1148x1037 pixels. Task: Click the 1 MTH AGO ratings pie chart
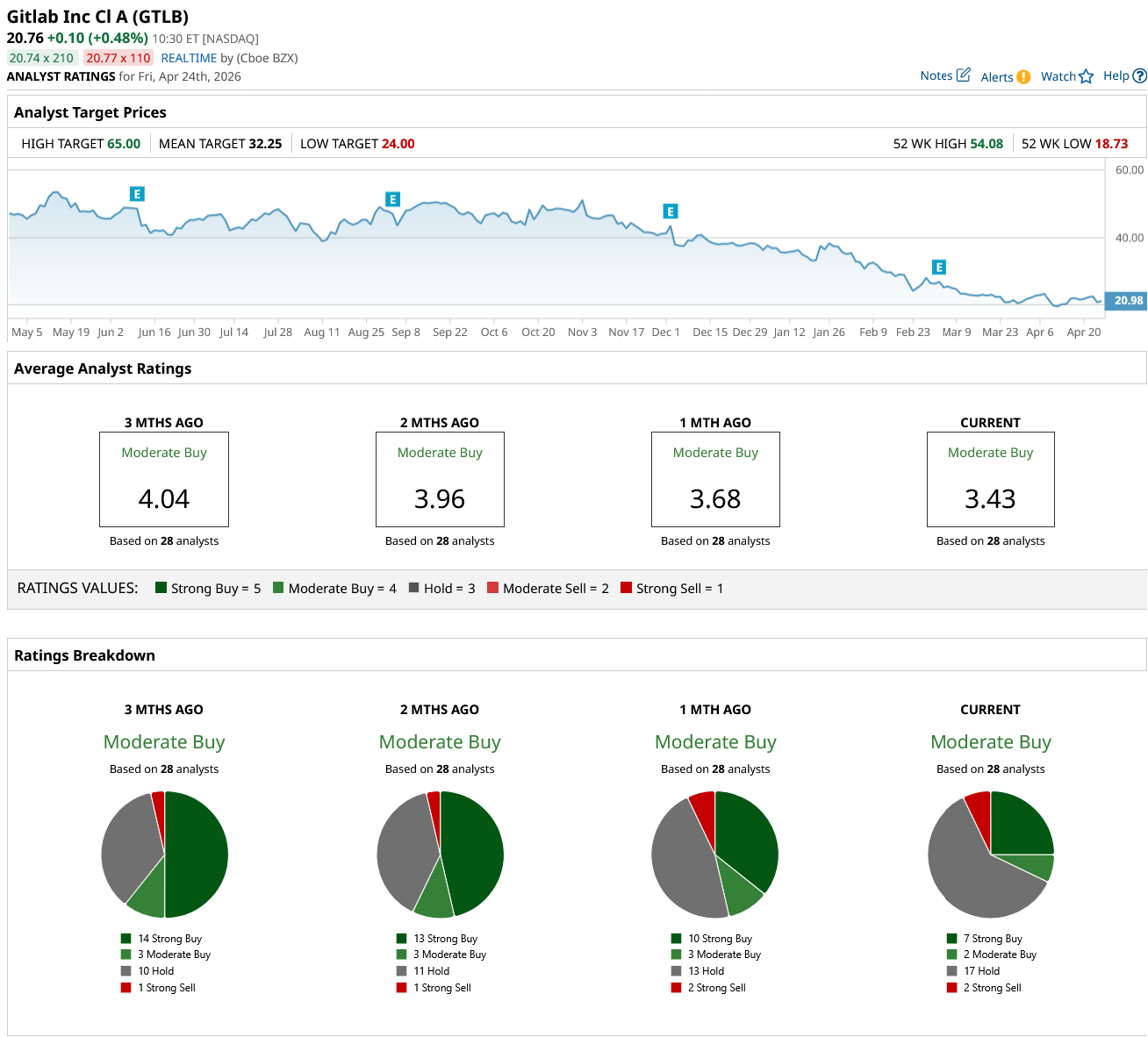[x=715, y=855]
